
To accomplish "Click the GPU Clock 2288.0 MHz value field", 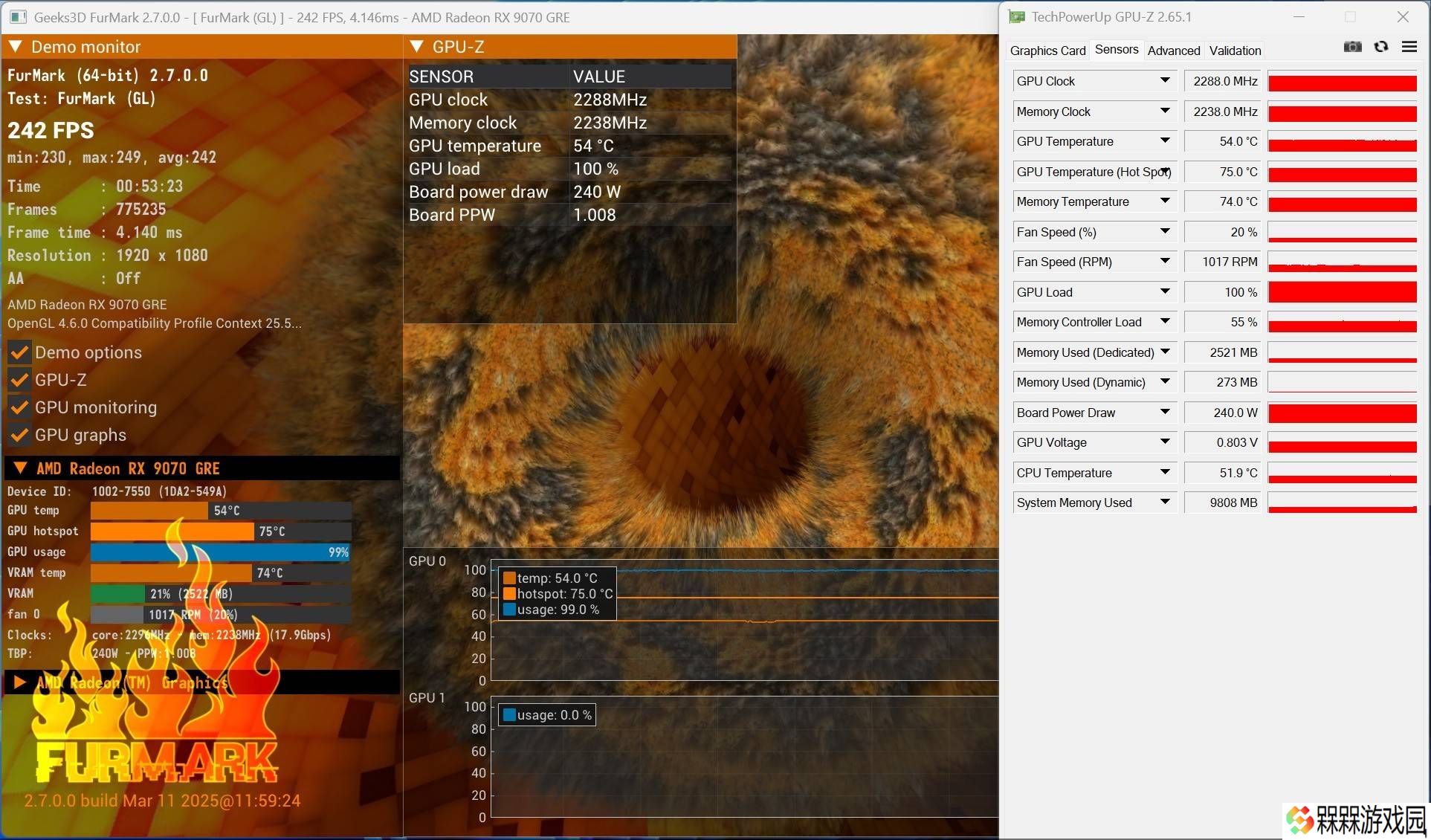I will (1223, 81).
